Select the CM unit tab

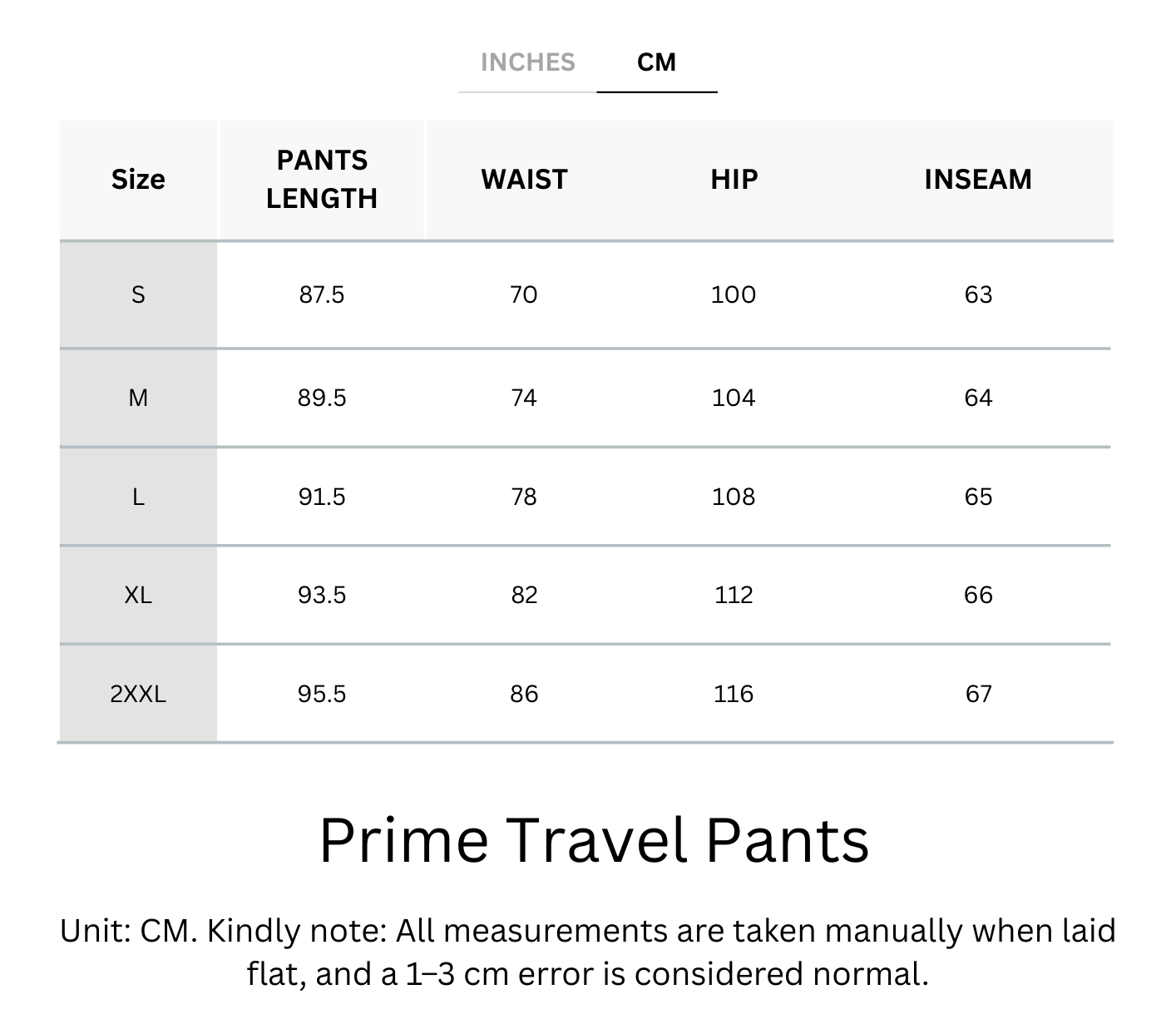(656, 62)
